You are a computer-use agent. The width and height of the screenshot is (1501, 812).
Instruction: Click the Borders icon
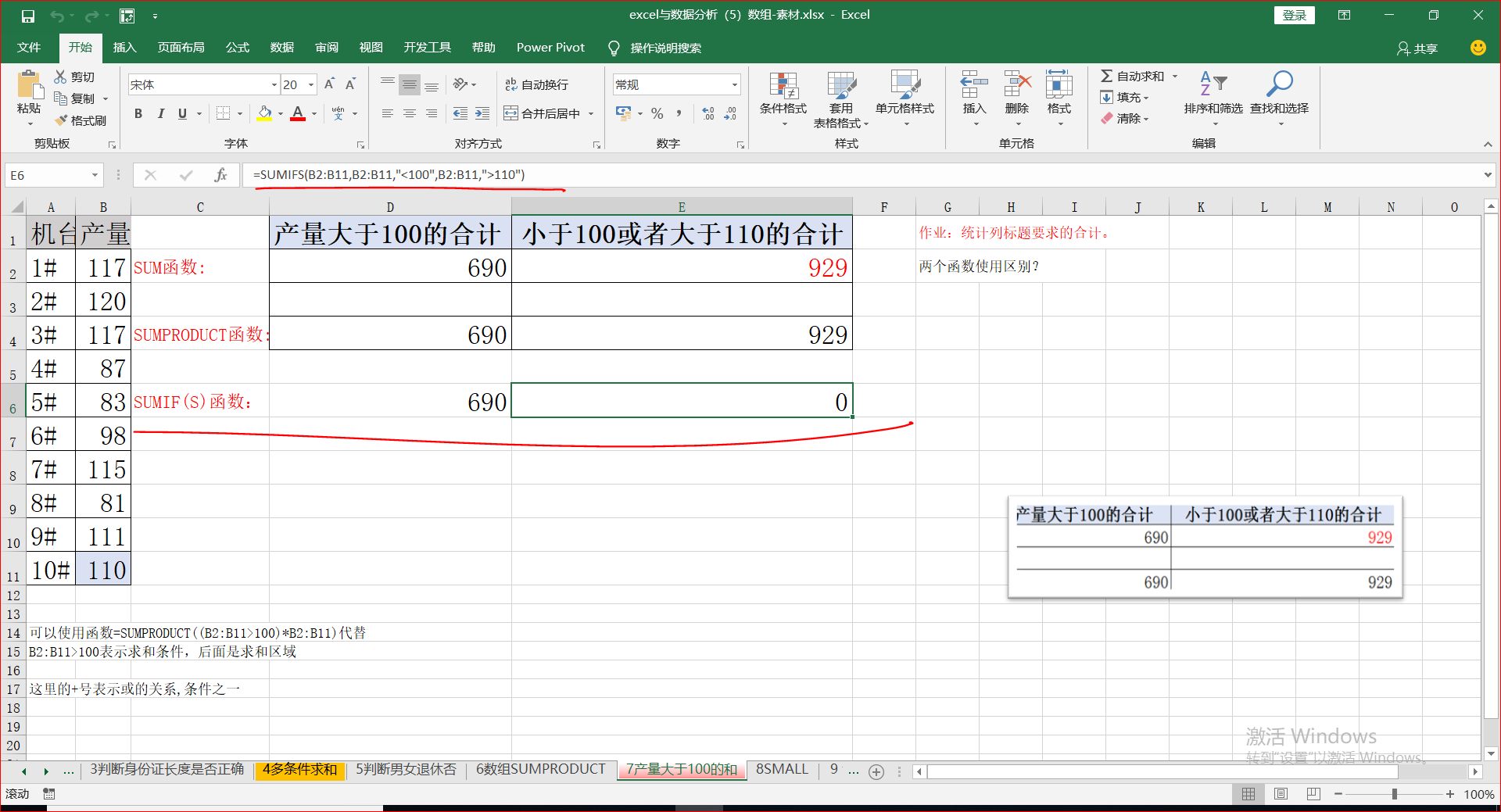point(223,113)
